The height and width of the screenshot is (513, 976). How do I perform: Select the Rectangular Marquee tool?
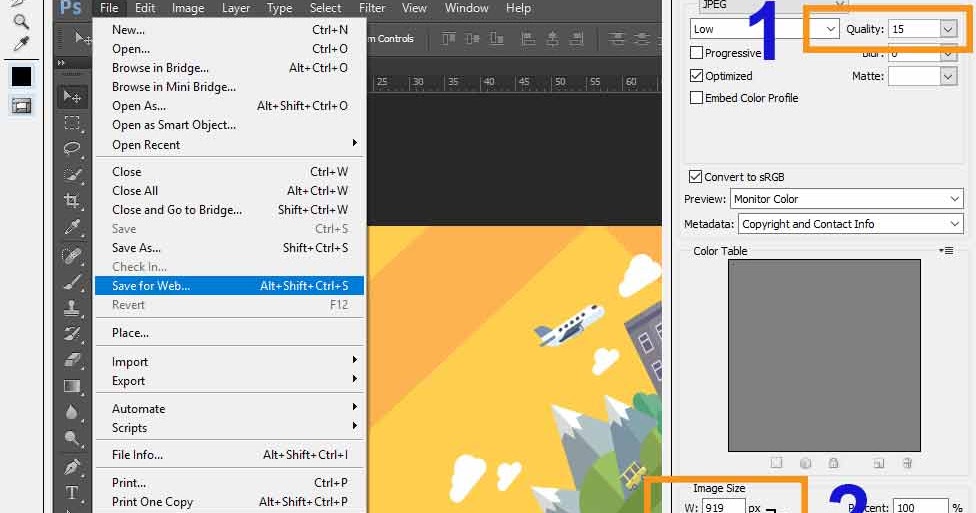pos(72,123)
